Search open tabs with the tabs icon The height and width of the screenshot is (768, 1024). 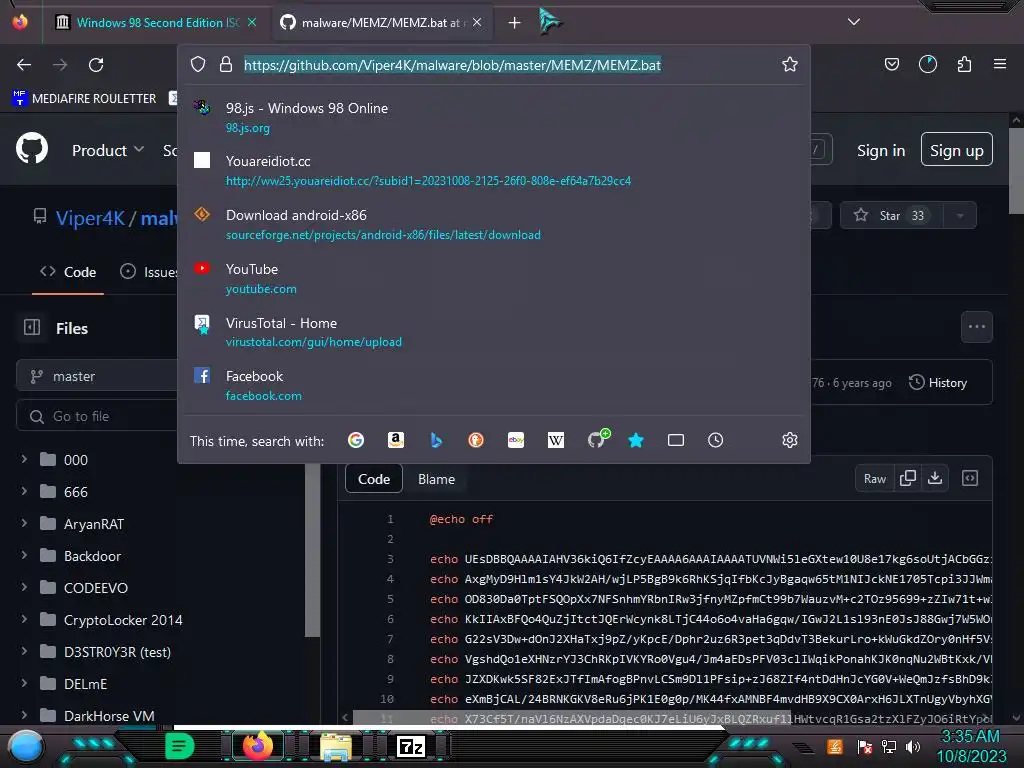pos(676,440)
